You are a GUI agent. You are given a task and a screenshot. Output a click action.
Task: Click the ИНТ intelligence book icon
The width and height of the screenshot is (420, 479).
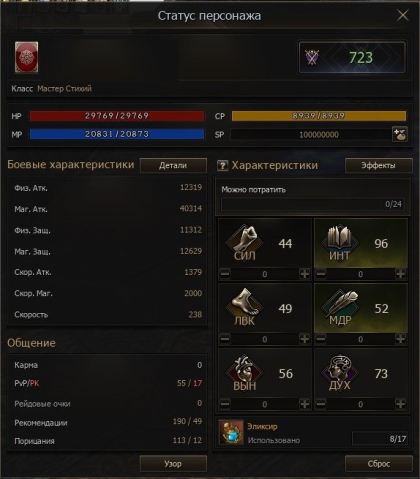pos(340,242)
